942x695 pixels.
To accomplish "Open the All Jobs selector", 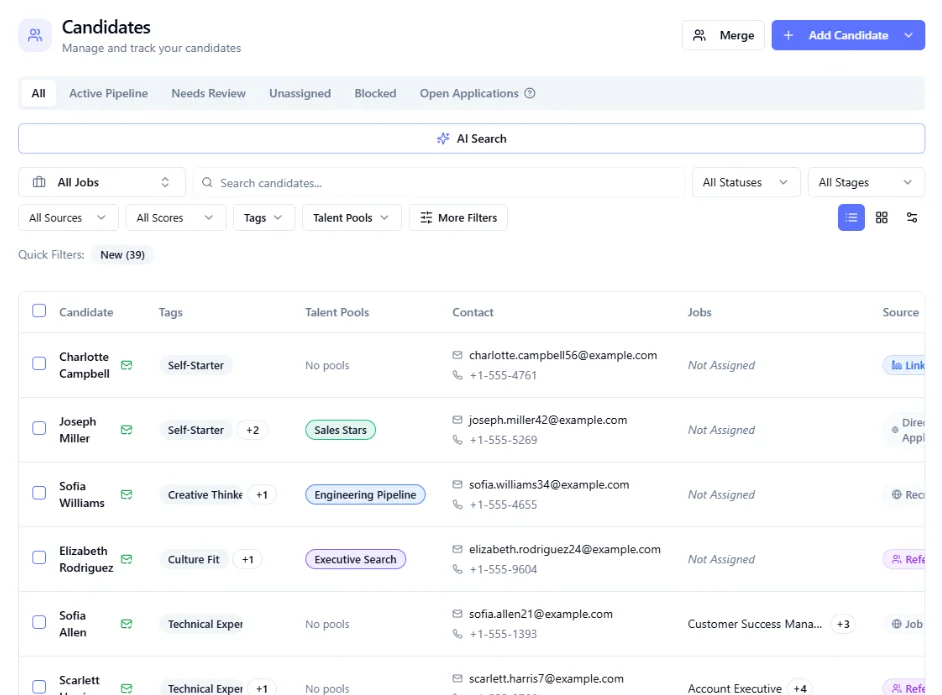I will (102, 182).
